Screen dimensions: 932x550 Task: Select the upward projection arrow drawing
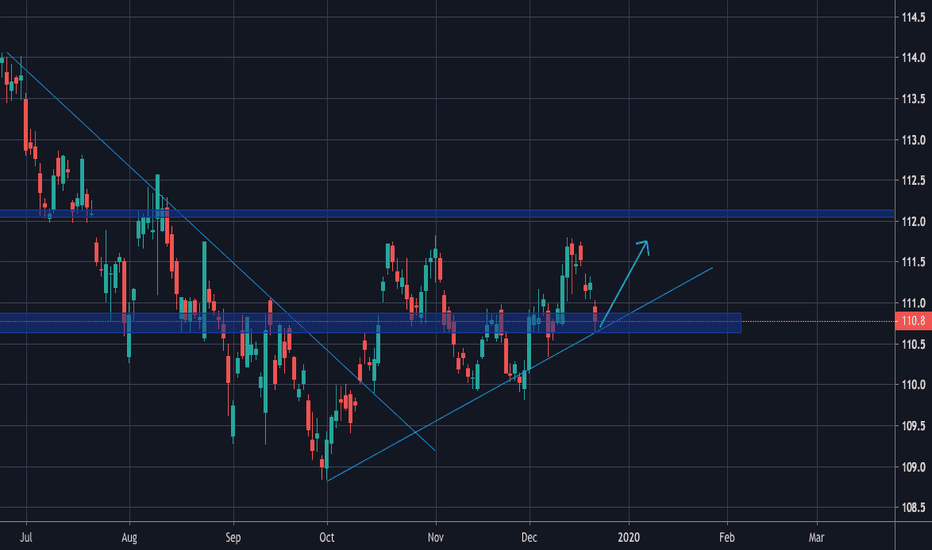pyautogui.click(x=624, y=284)
